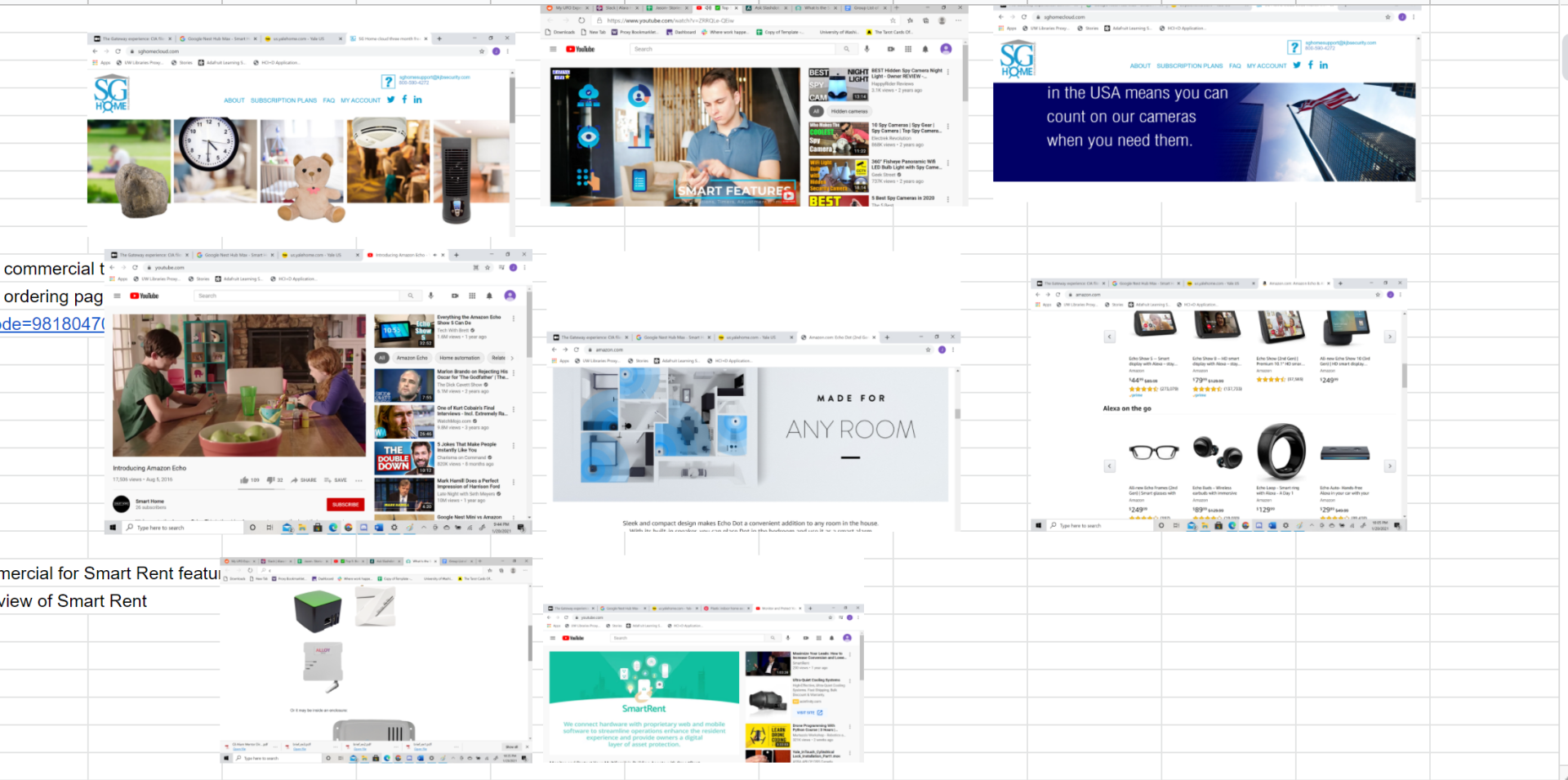Image resolution: width=1568 pixels, height=780 pixels.
Task: Click help question icon on USA banner page
Action: [1294, 47]
